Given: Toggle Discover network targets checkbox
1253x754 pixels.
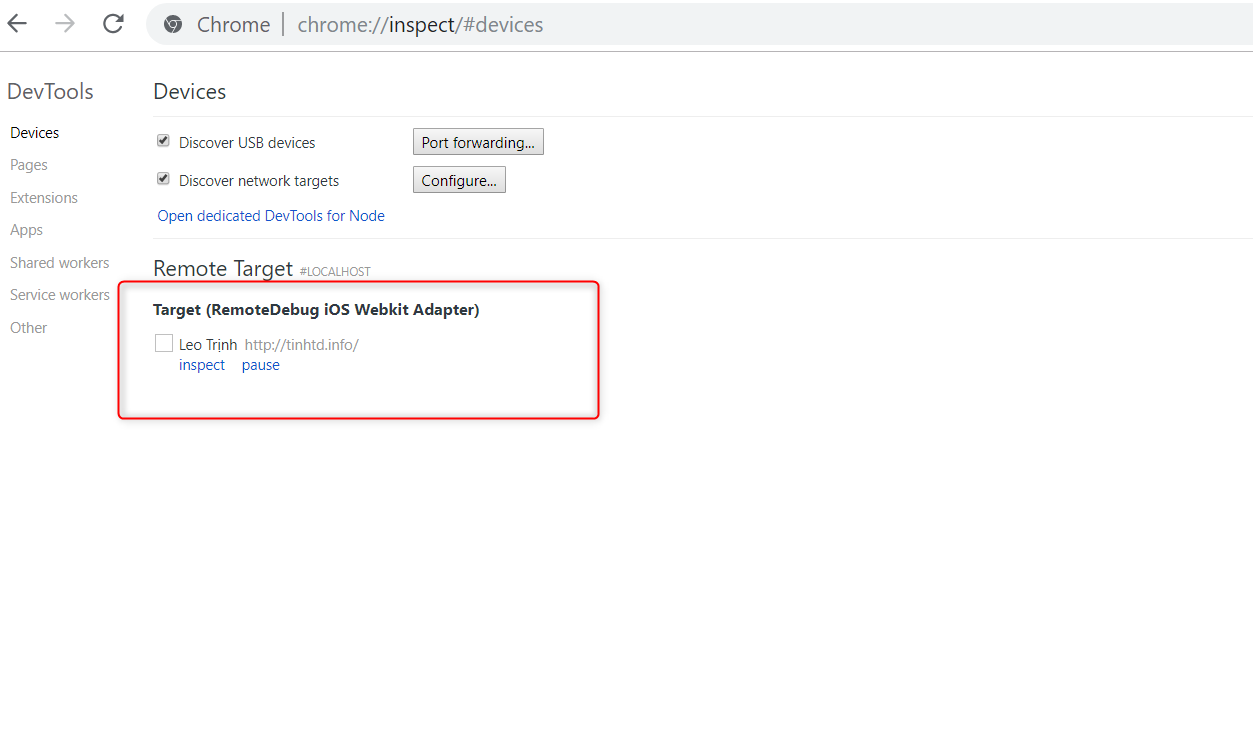Looking at the screenshot, I should [163, 179].
